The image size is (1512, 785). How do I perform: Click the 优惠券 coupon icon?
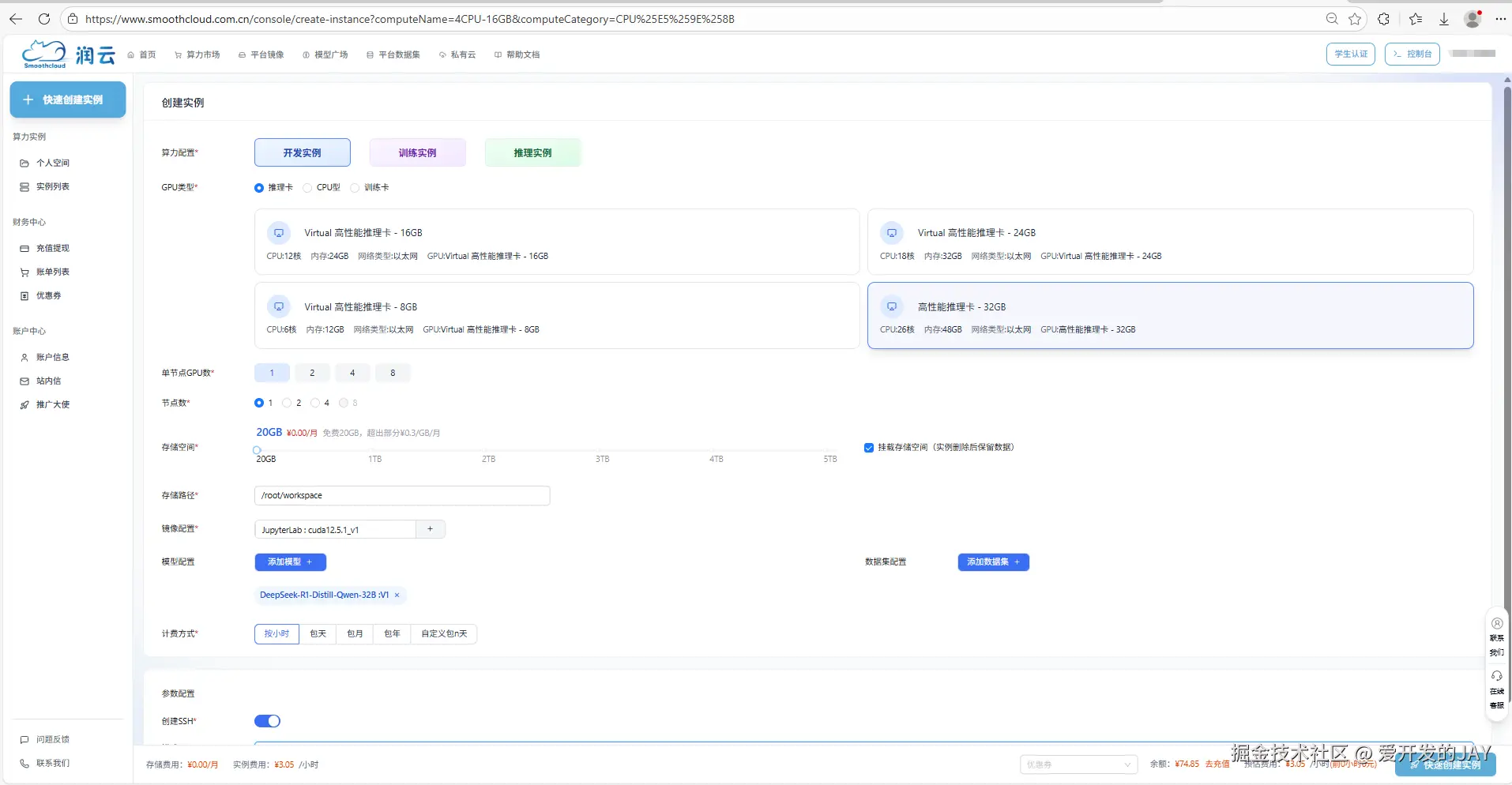point(24,296)
